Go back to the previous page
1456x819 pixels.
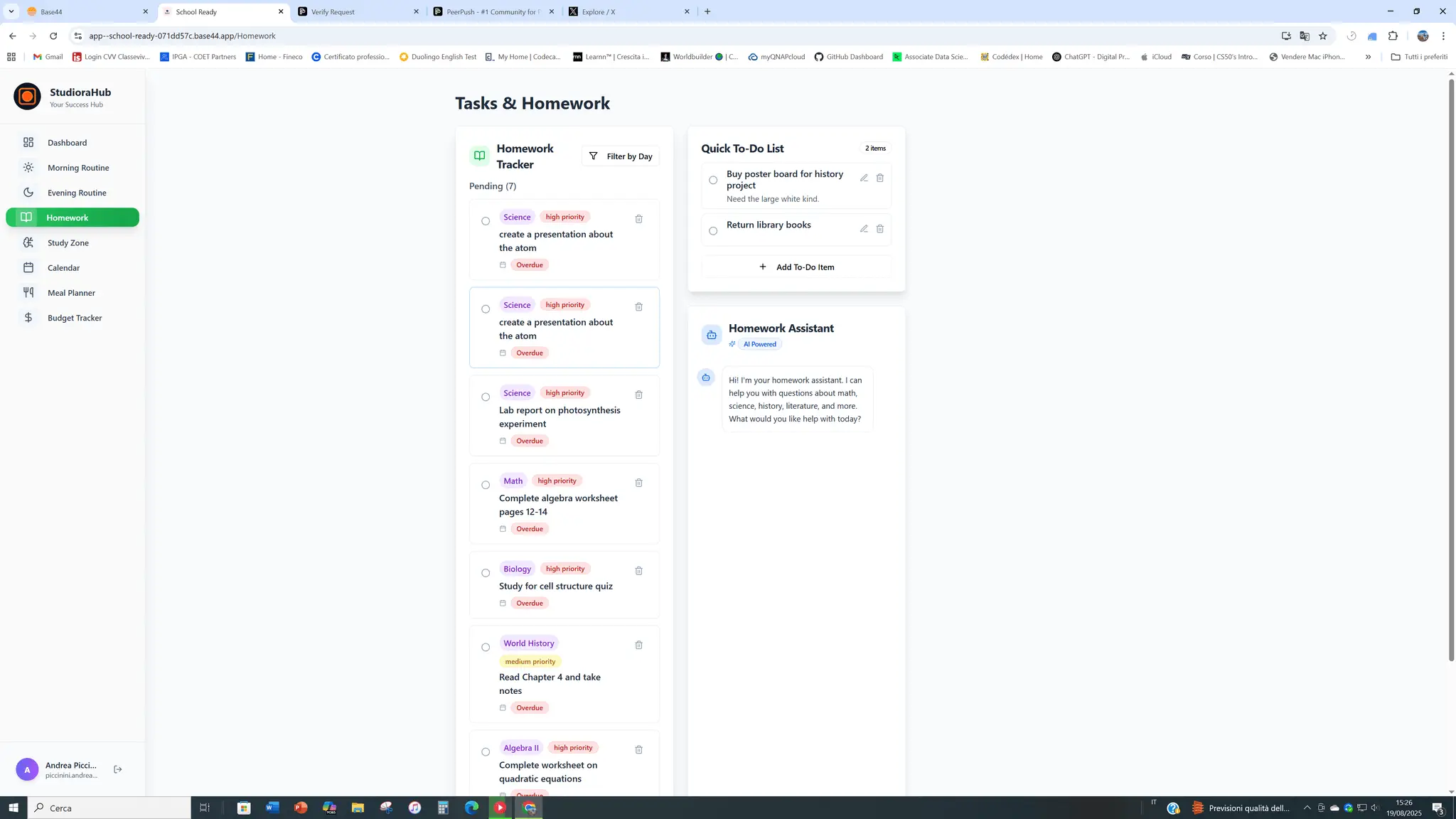(x=12, y=36)
